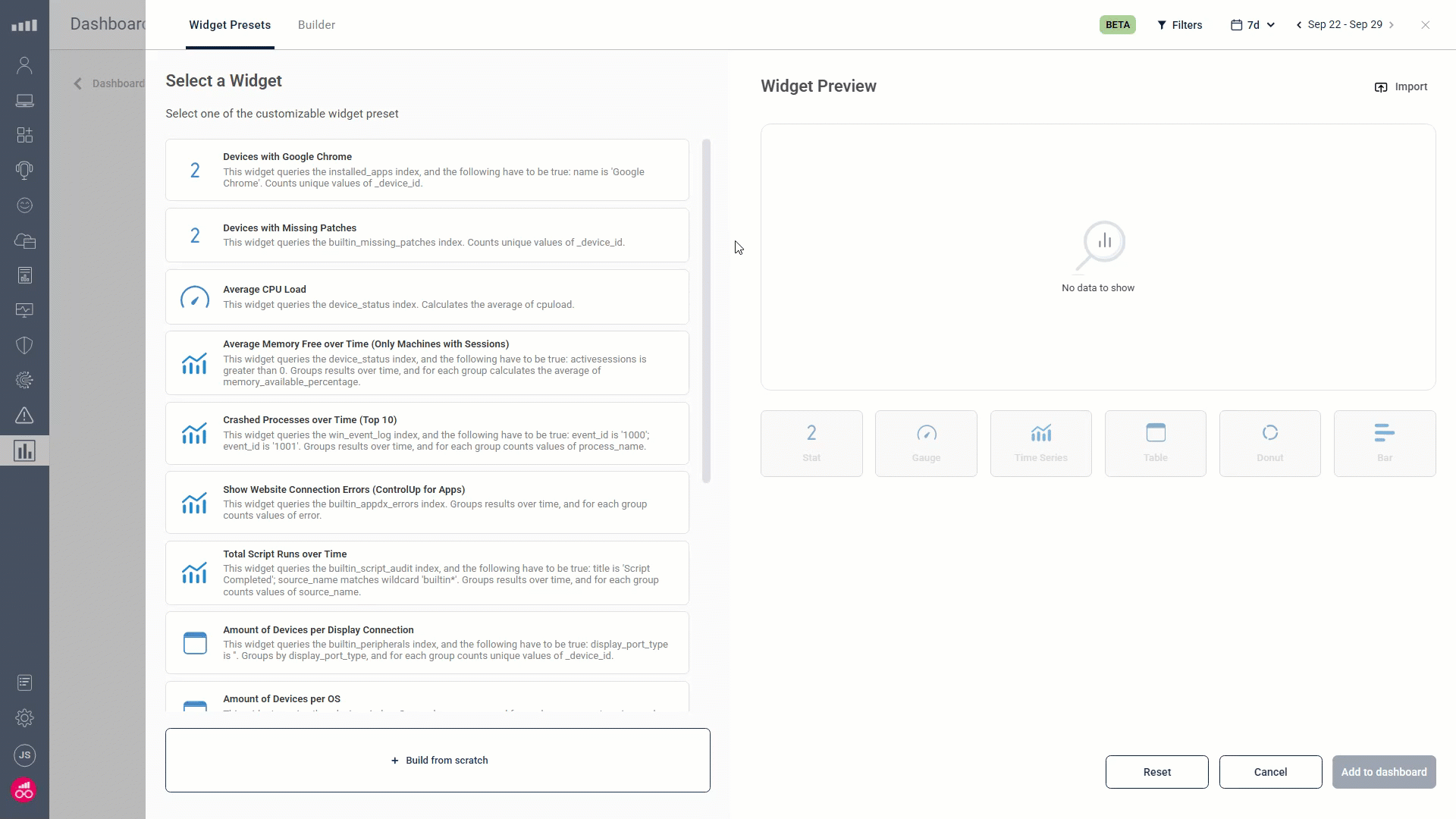Open the monitor devices sidebar icon
Screen dimensions: 1456x819
click(24, 101)
